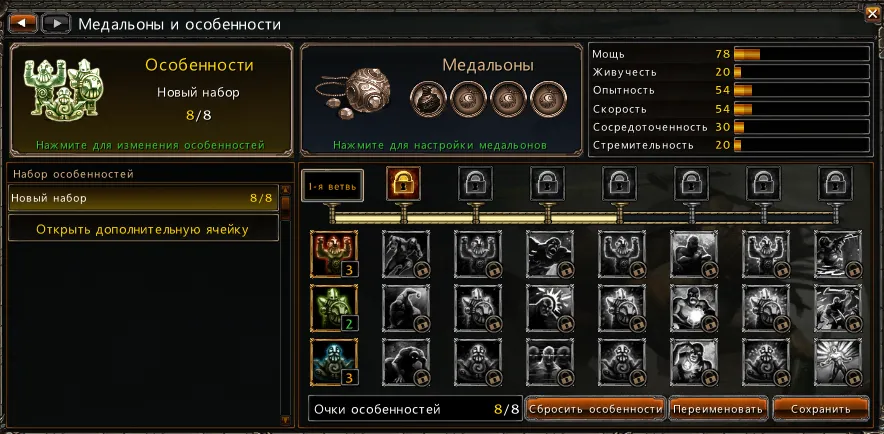This screenshot has width=884, height=434.
Task: Click the last grey padlock on the branch track
Action: point(836,183)
